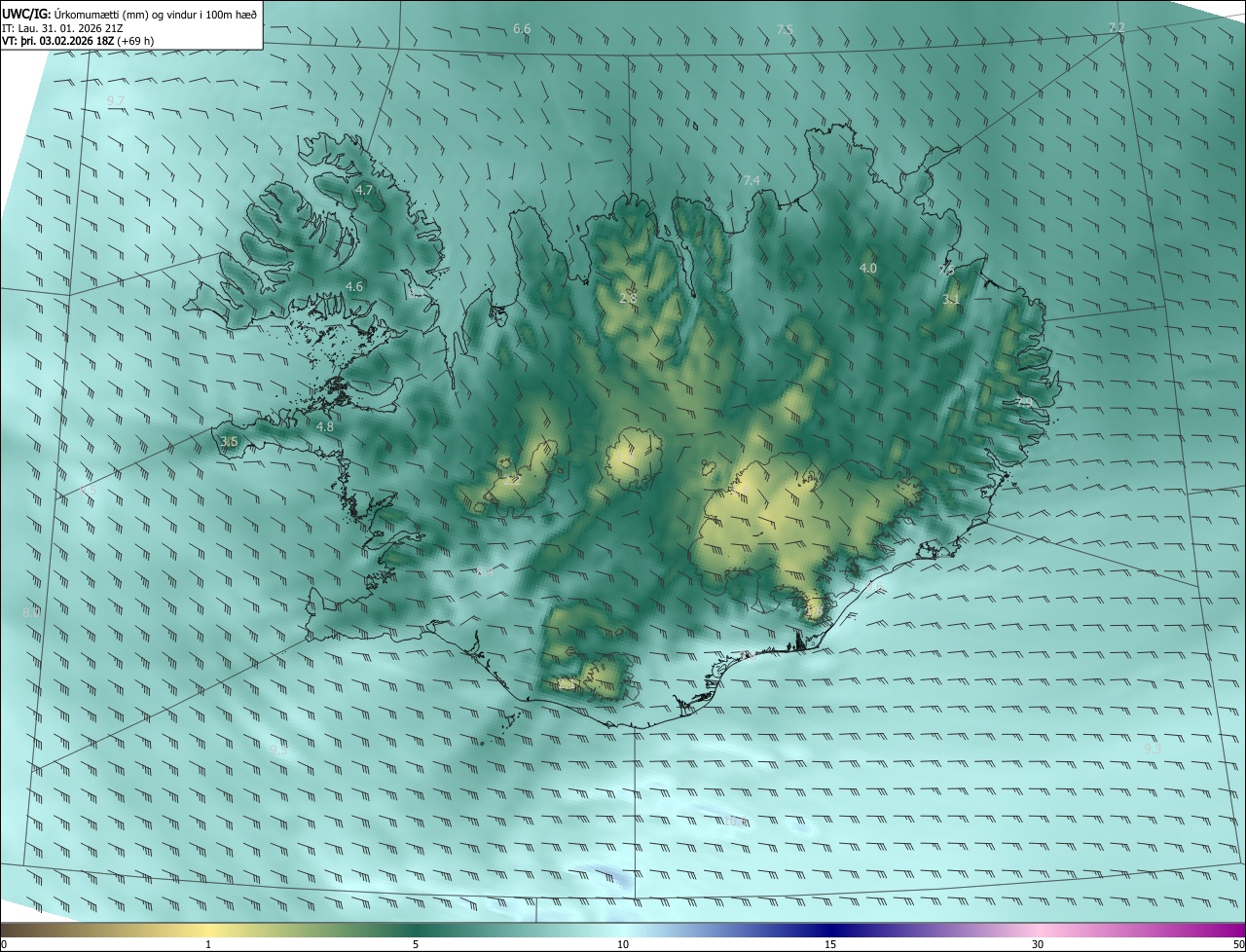1246x952 pixels.
Task: Click the 6.6 value label
Action: (x=522, y=29)
